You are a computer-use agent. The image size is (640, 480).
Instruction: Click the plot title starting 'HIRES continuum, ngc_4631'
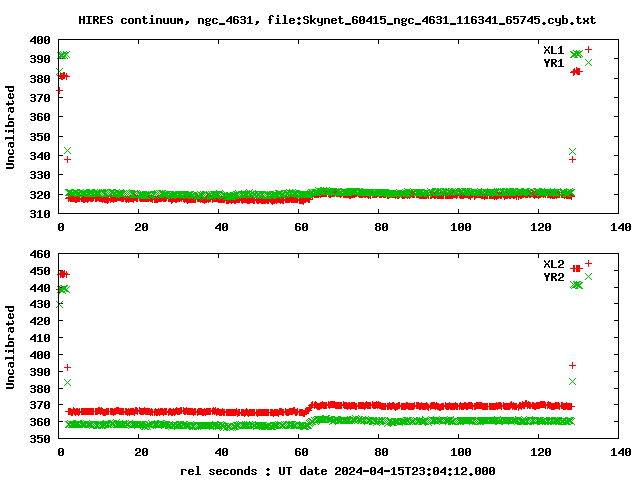tap(337, 20)
